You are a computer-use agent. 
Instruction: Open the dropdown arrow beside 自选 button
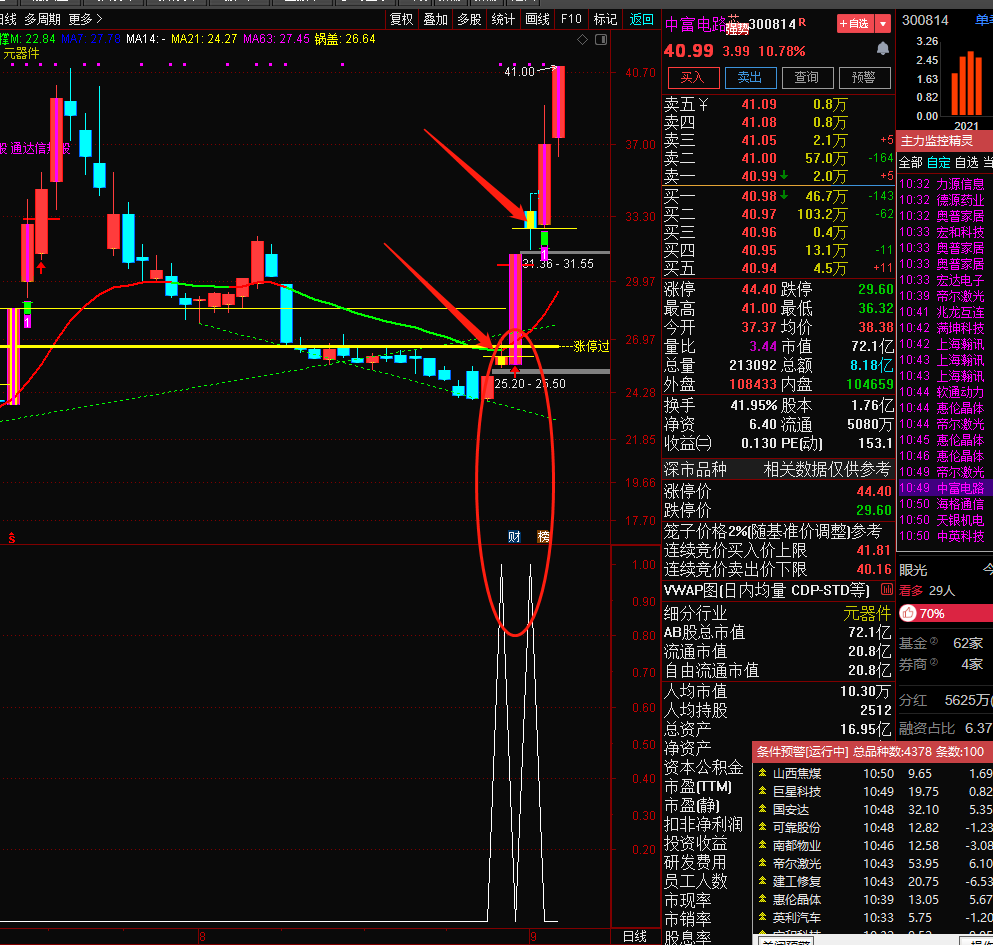[x=883, y=24]
